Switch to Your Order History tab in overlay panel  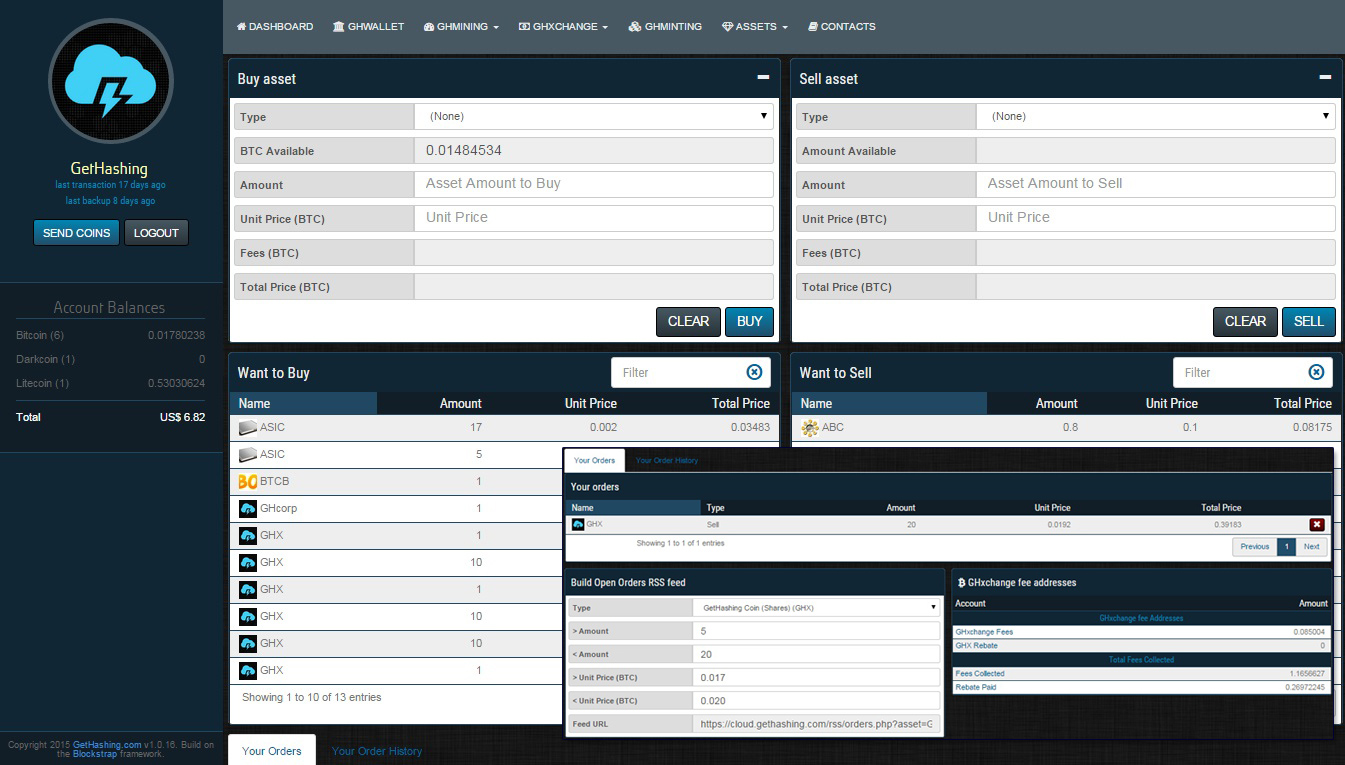click(x=667, y=461)
